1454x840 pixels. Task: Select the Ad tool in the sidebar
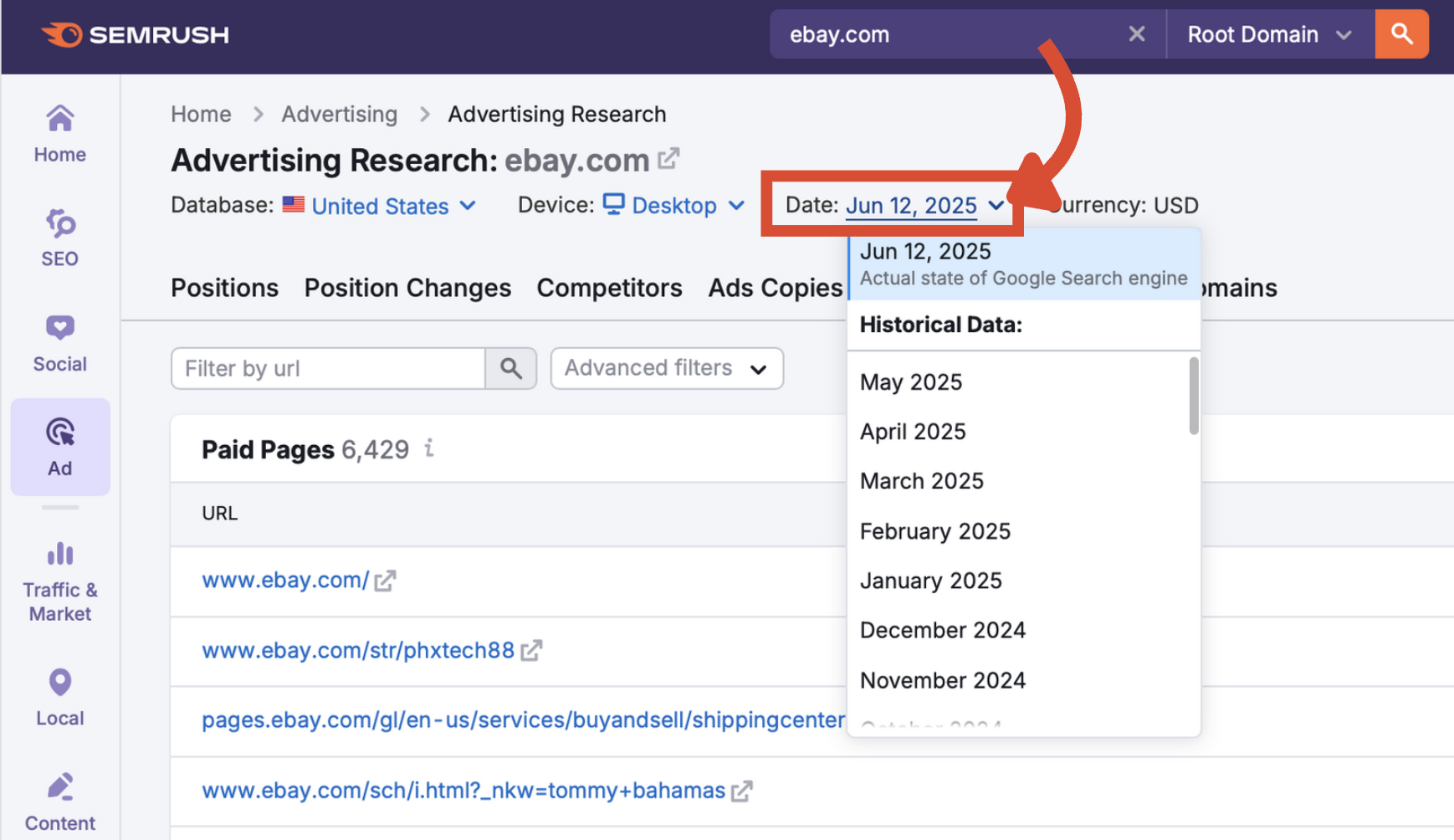(x=59, y=446)
